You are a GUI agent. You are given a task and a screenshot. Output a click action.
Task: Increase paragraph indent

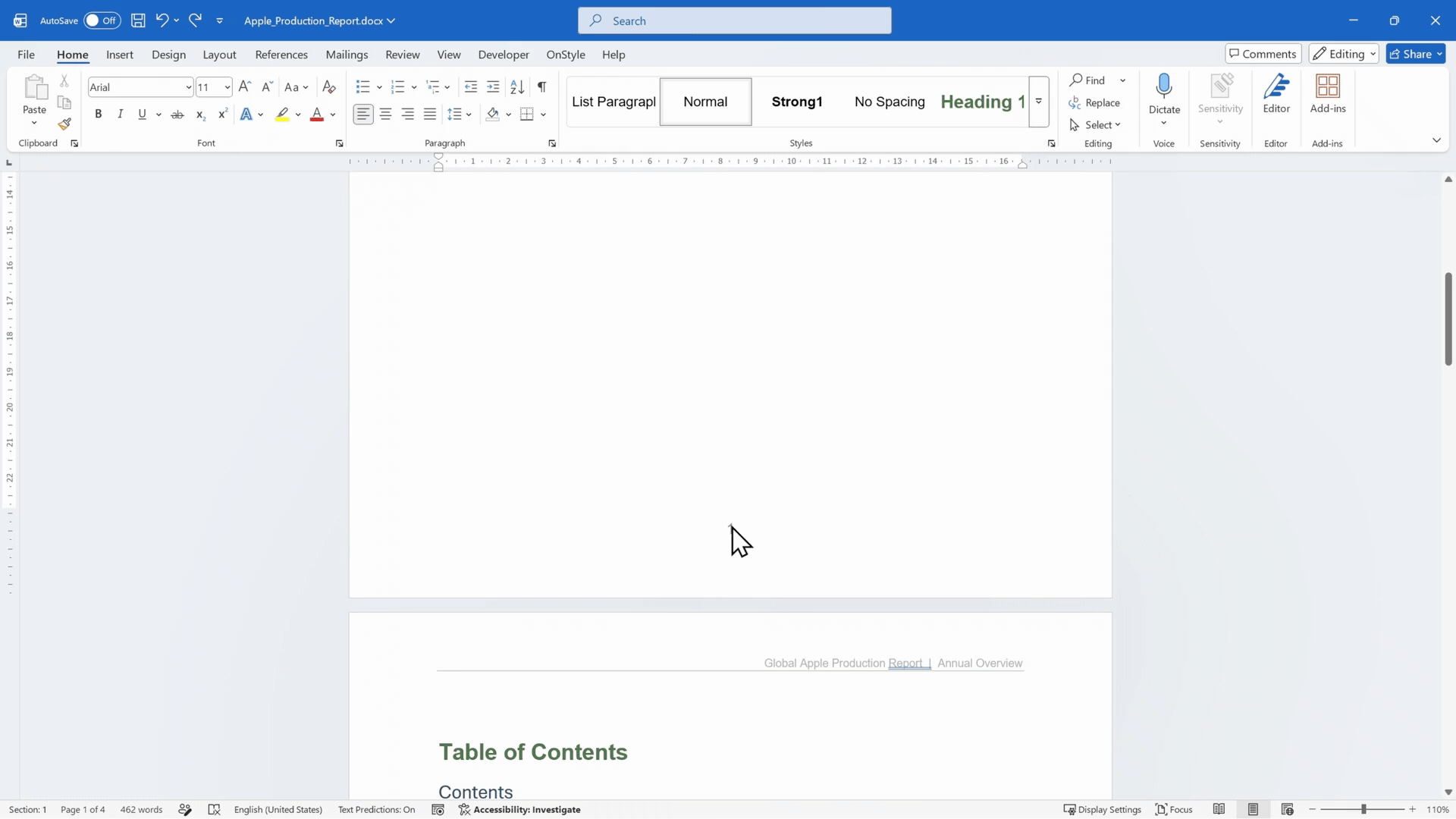[493, 87]
